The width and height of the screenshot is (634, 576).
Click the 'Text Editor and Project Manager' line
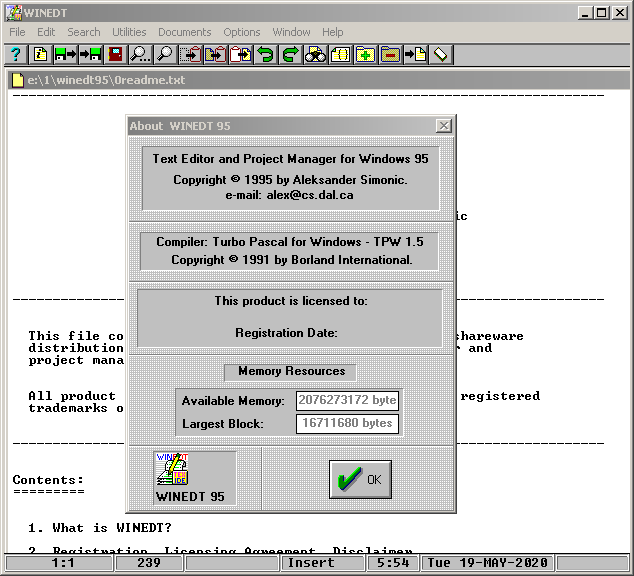(290, 158)
